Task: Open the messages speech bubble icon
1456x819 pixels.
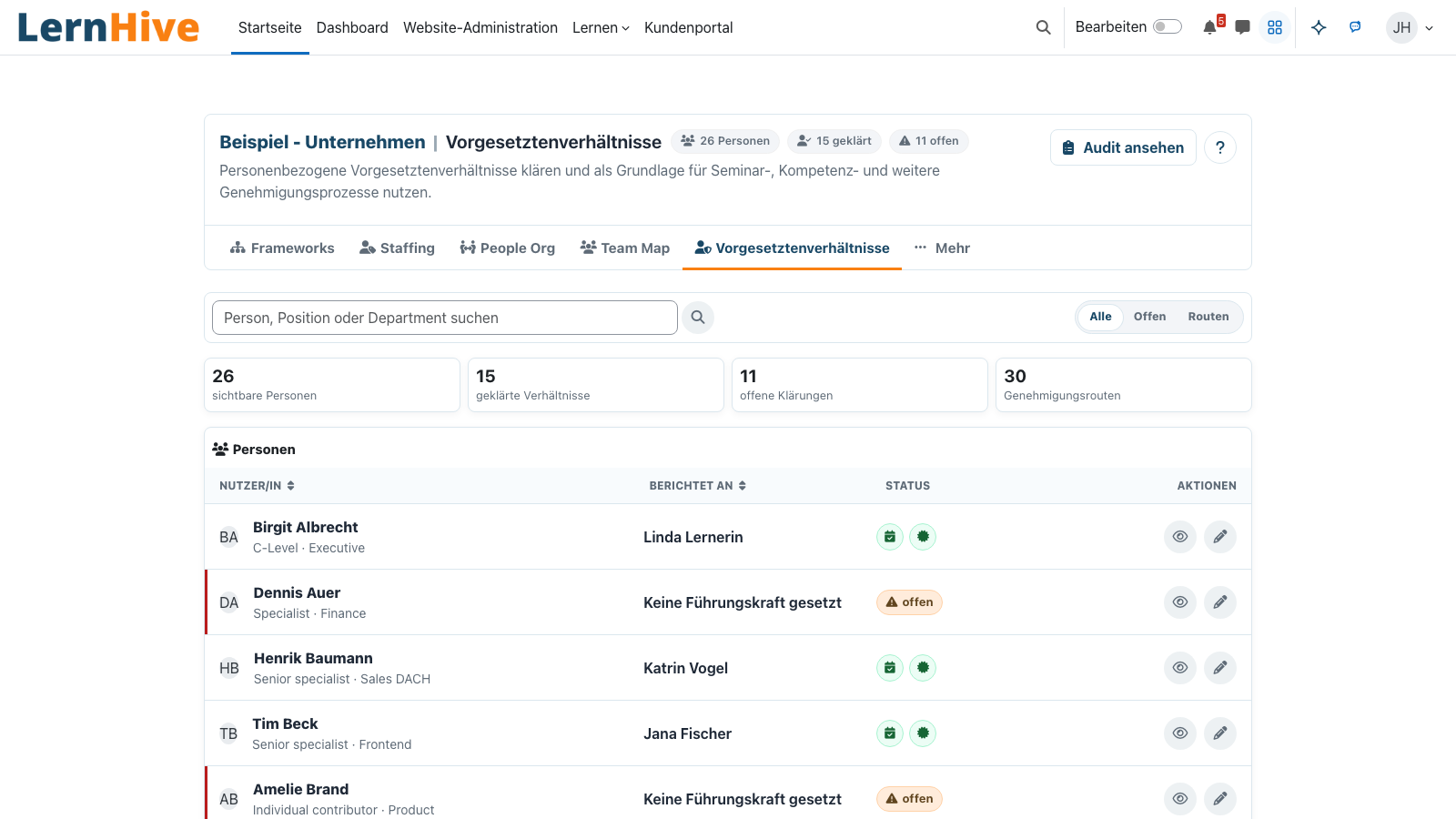Action: [x=1242, y=27]
